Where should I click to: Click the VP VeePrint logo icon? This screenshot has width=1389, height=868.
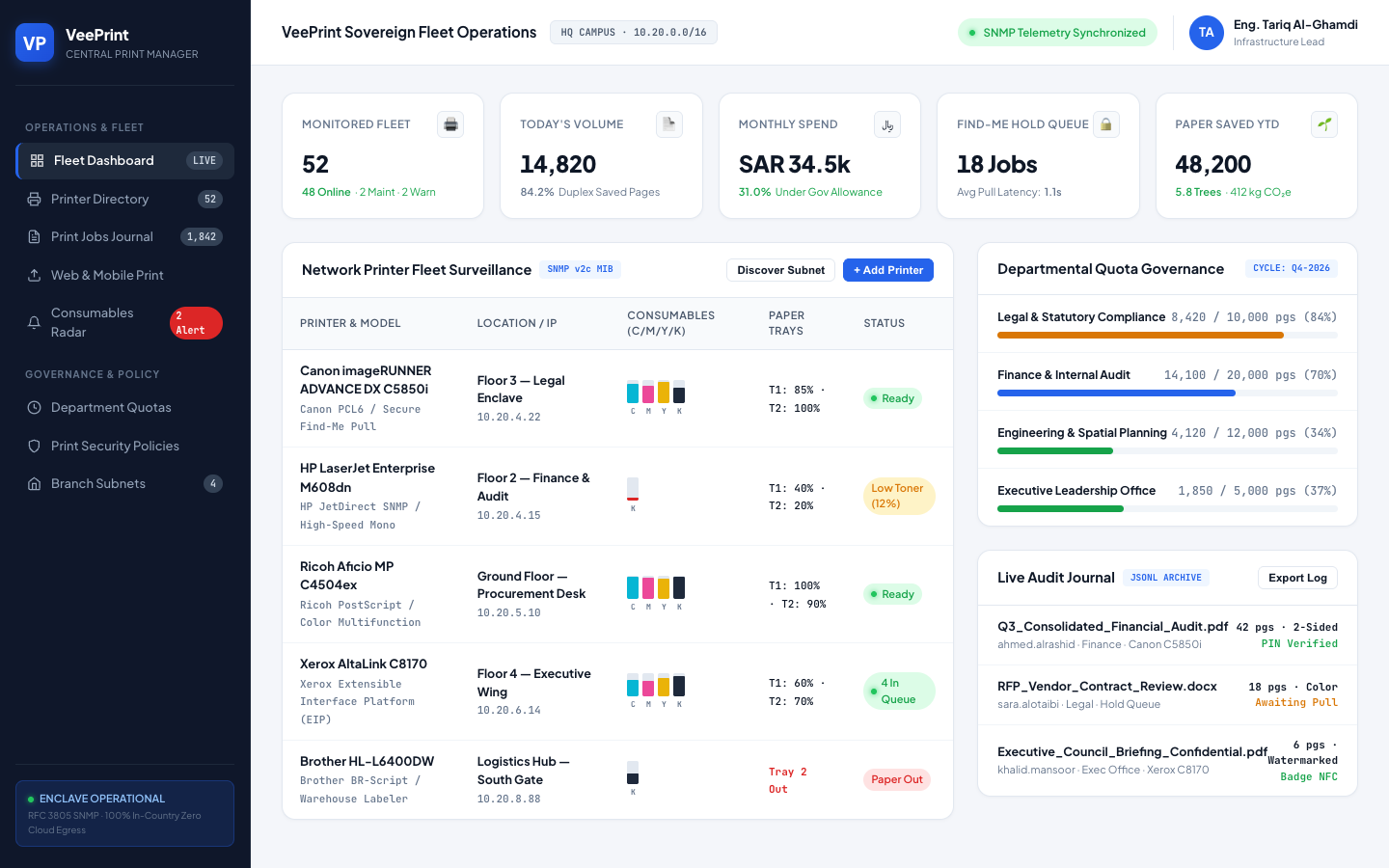(x=35, y=42)
